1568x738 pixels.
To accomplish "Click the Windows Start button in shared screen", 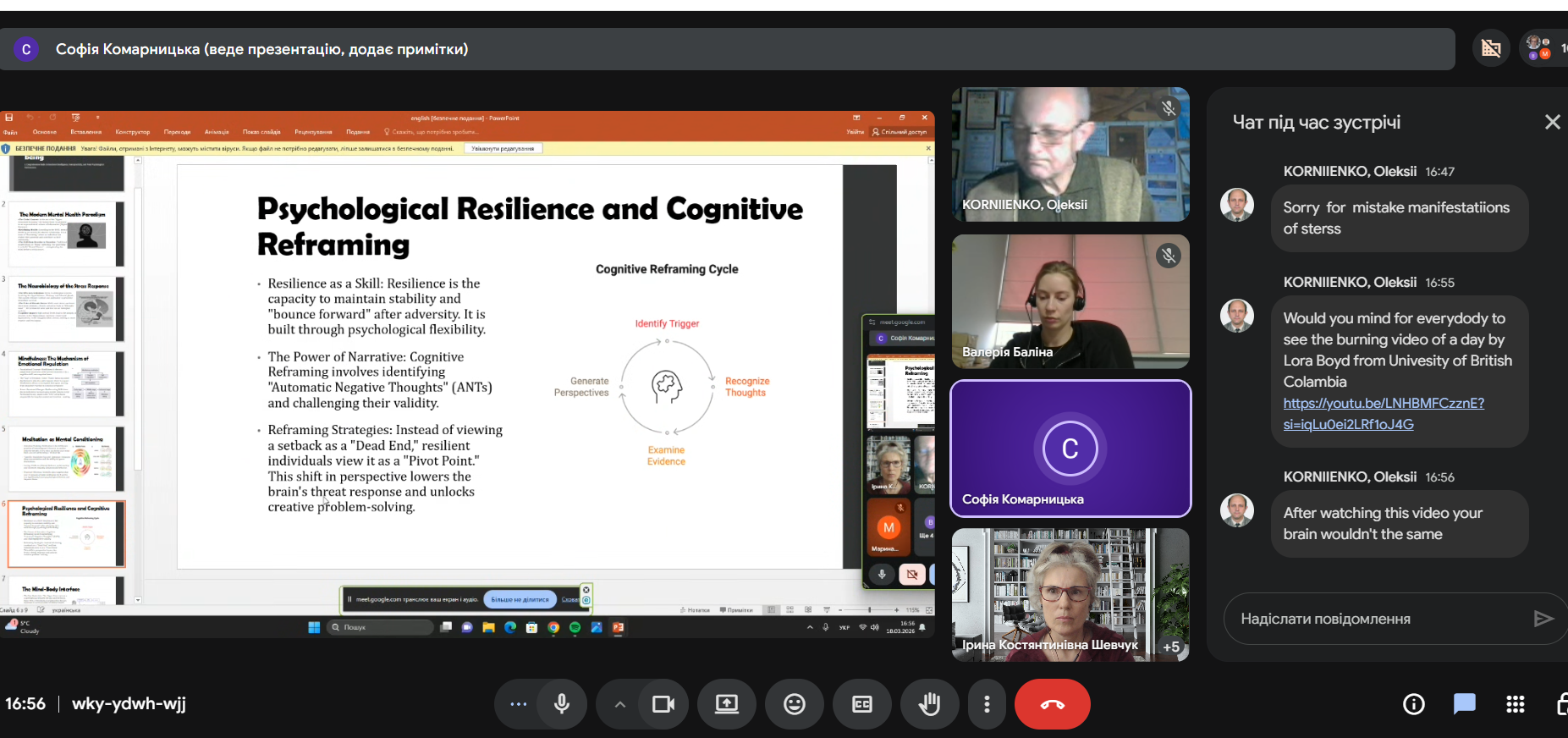I will (314, 627).
